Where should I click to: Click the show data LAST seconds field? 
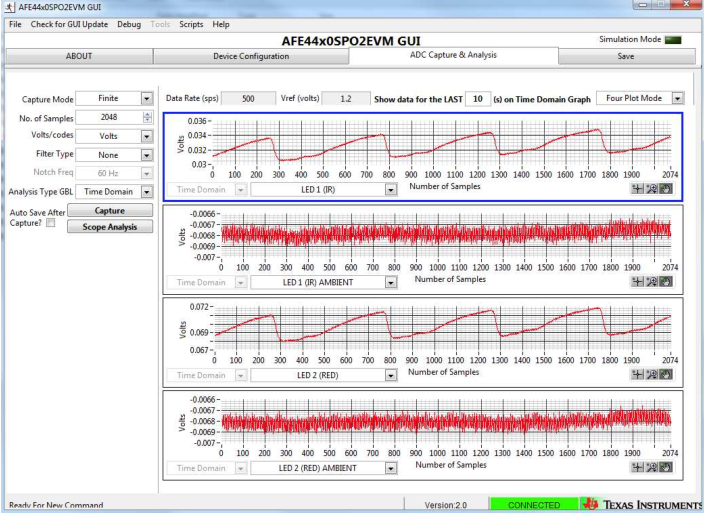click(478, 99)
